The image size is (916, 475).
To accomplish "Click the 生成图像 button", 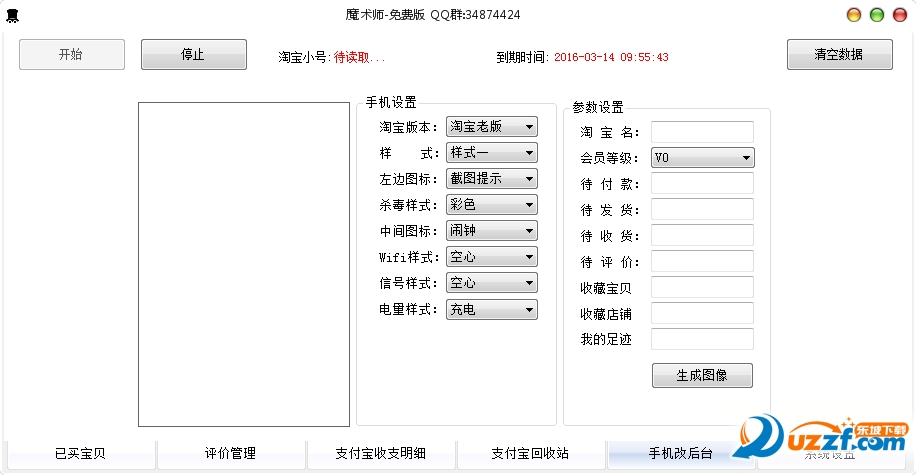I will point(702,375).
